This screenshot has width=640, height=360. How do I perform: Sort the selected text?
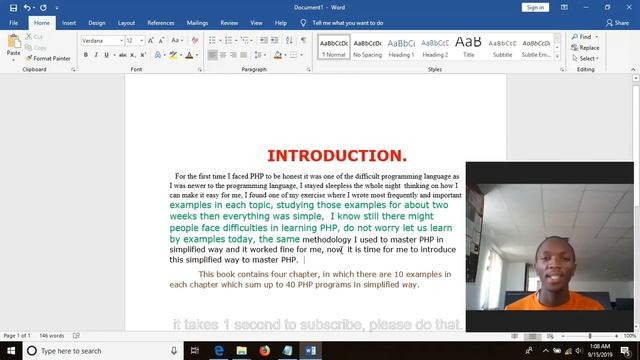[289, 40]
